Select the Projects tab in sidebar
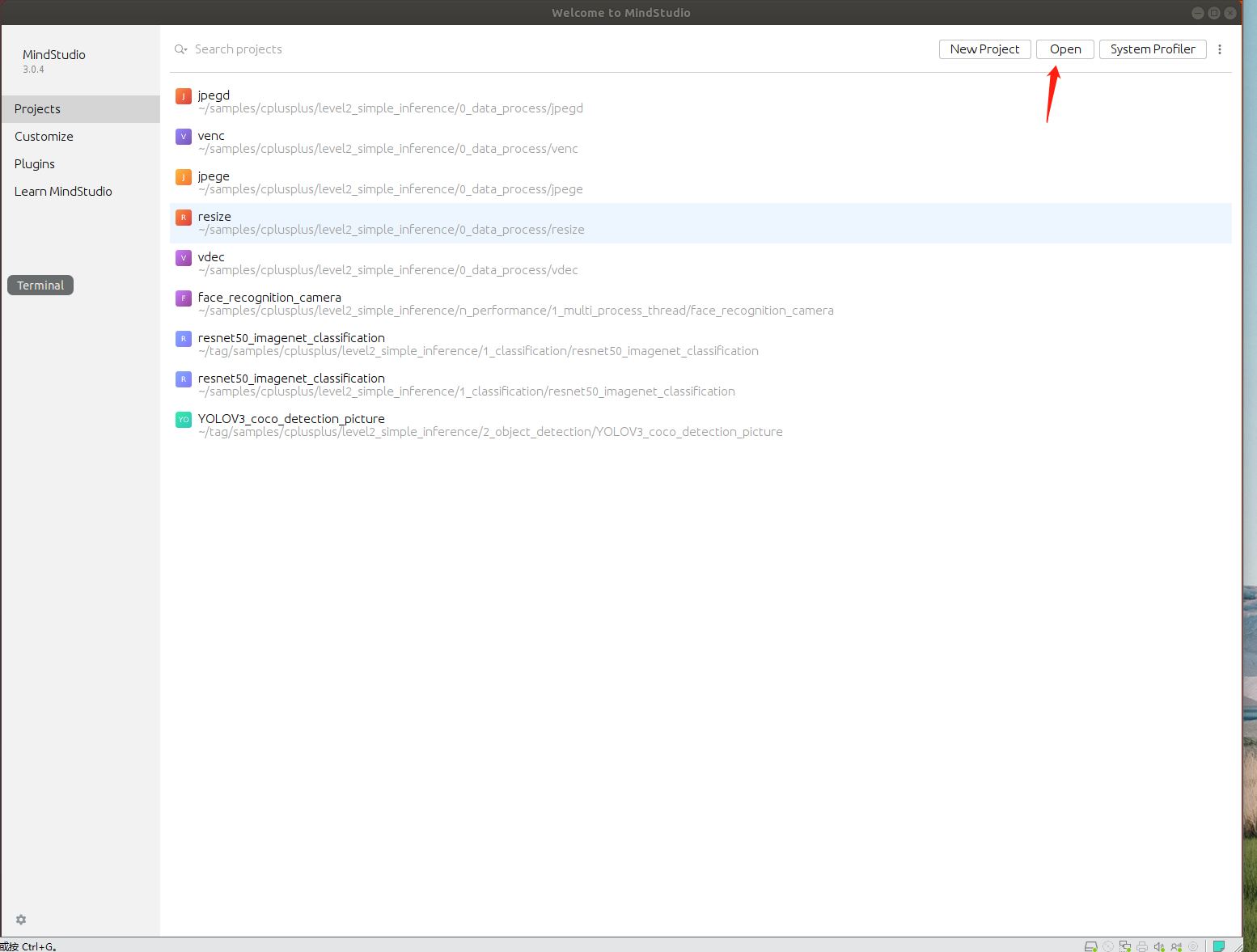Image resolution: width=1257 pixels, height=952 pixels. 80,109
